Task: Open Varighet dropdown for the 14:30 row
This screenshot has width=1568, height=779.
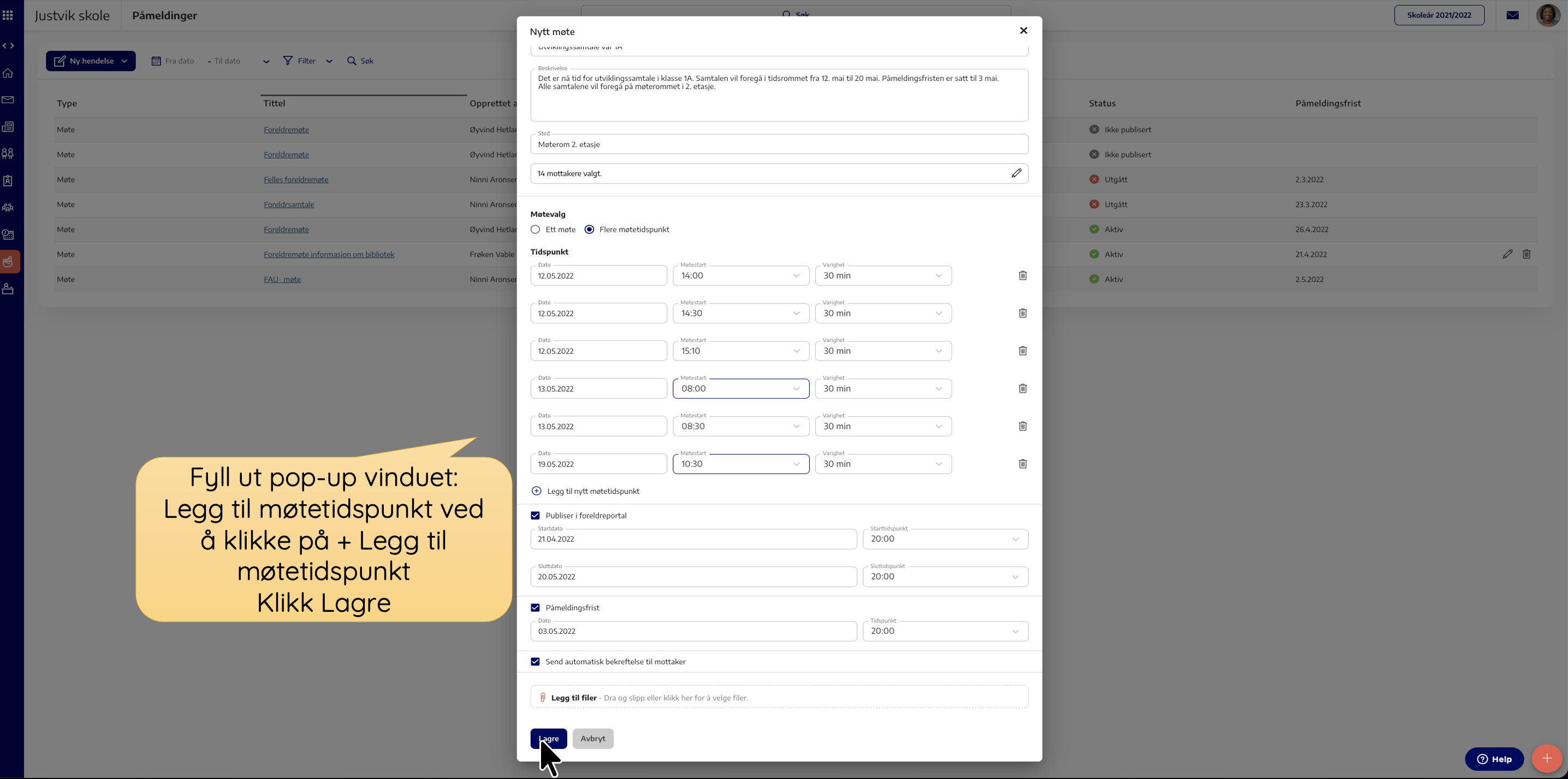Action: (883, 313)
